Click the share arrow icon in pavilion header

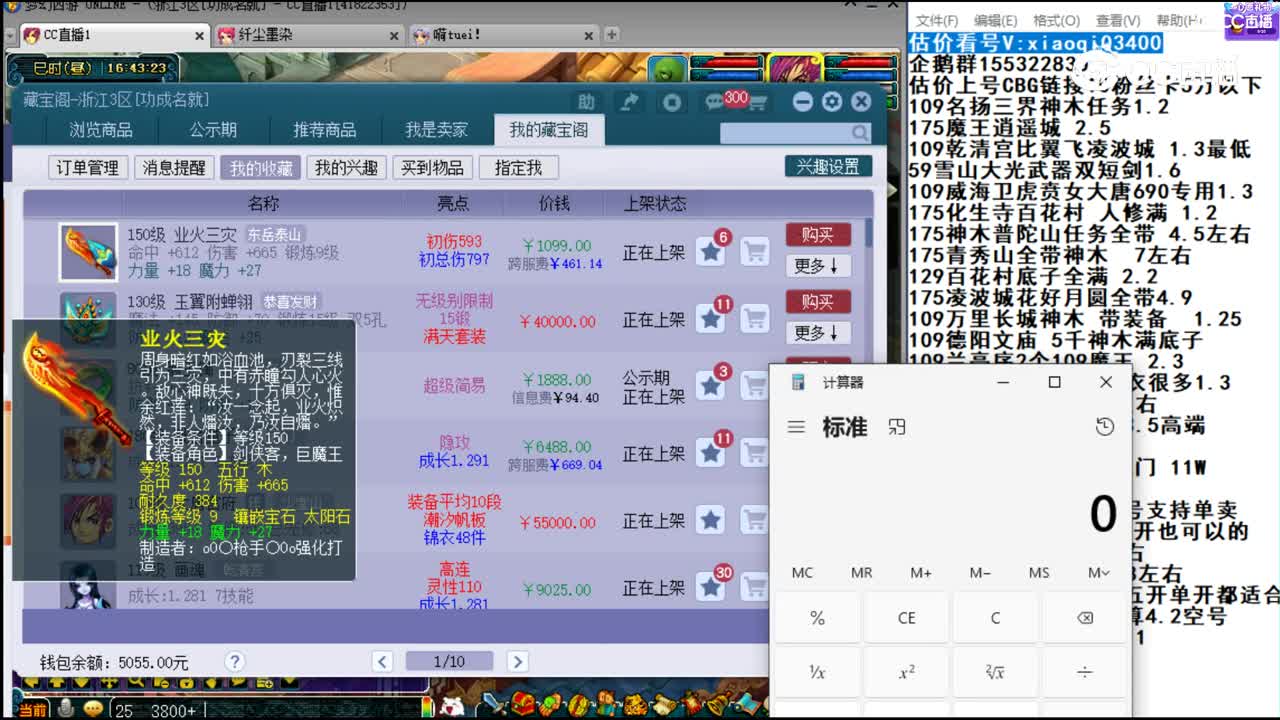tap(630, 102)
